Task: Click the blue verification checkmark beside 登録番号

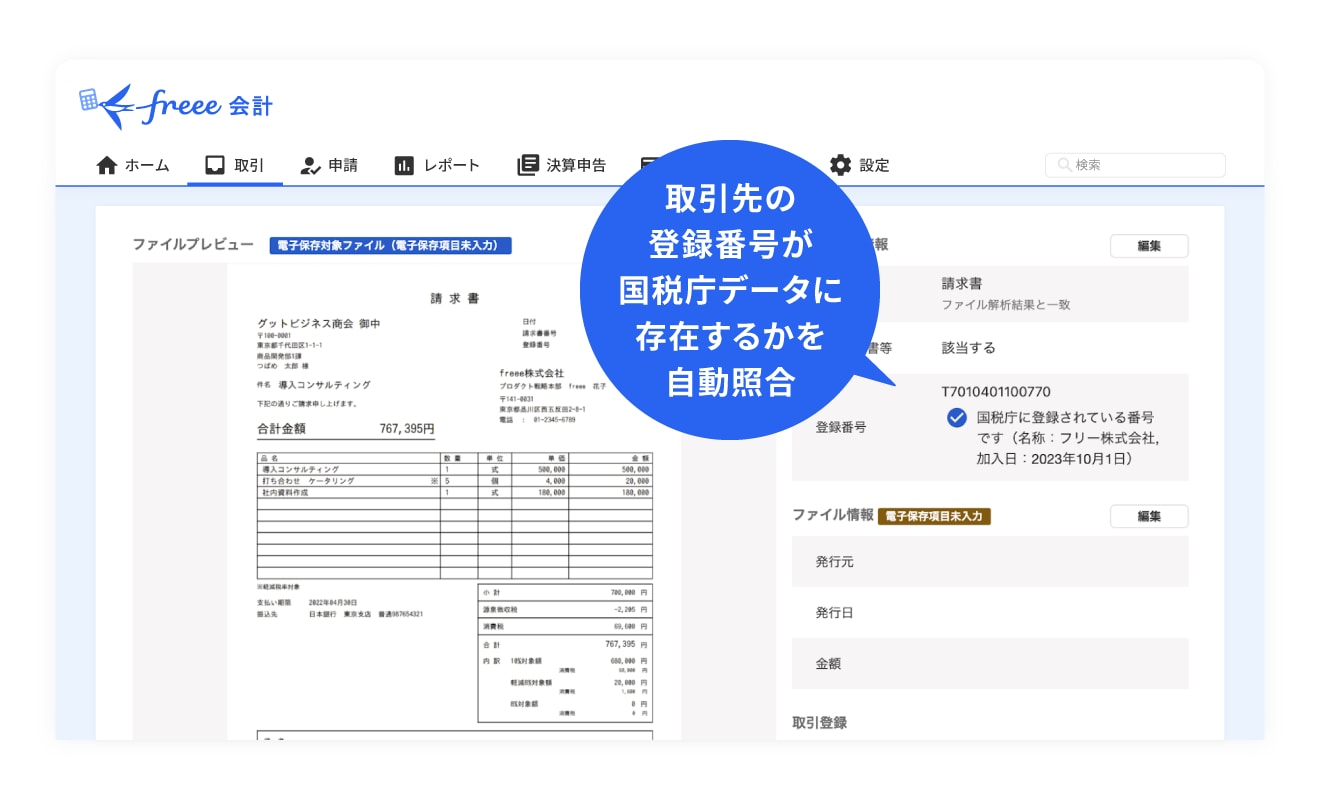Action: 956,417
